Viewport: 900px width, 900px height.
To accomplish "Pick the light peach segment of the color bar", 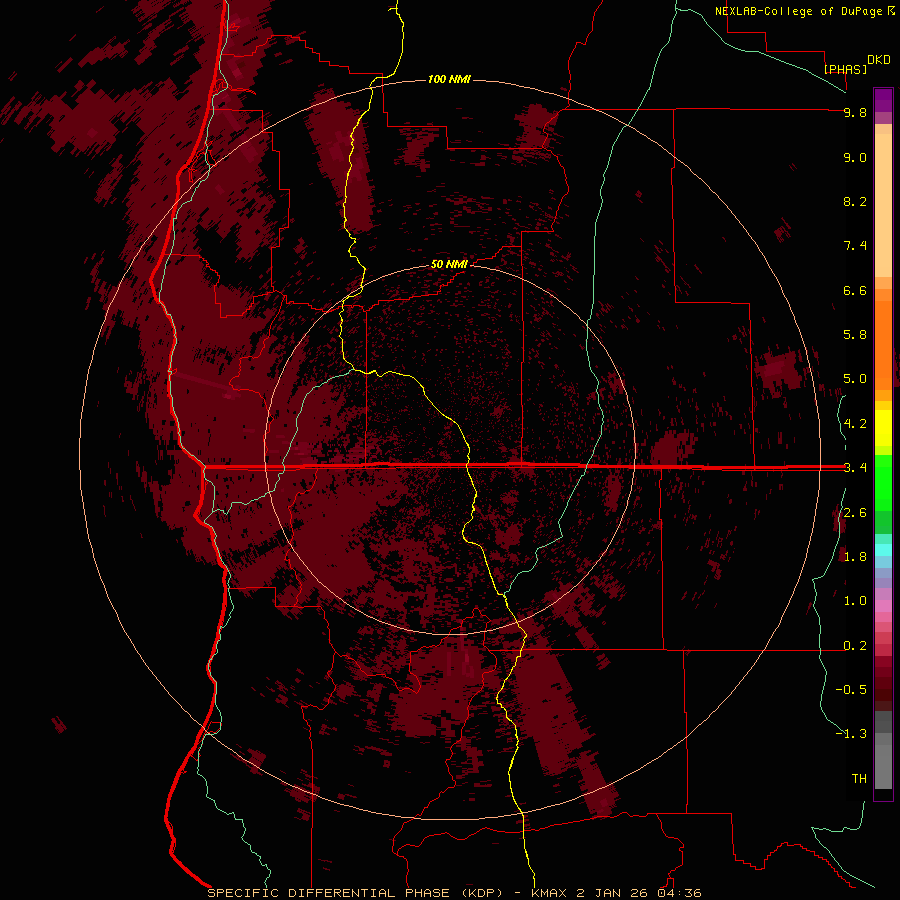I will pyautogui.click(x=883, y=205).
